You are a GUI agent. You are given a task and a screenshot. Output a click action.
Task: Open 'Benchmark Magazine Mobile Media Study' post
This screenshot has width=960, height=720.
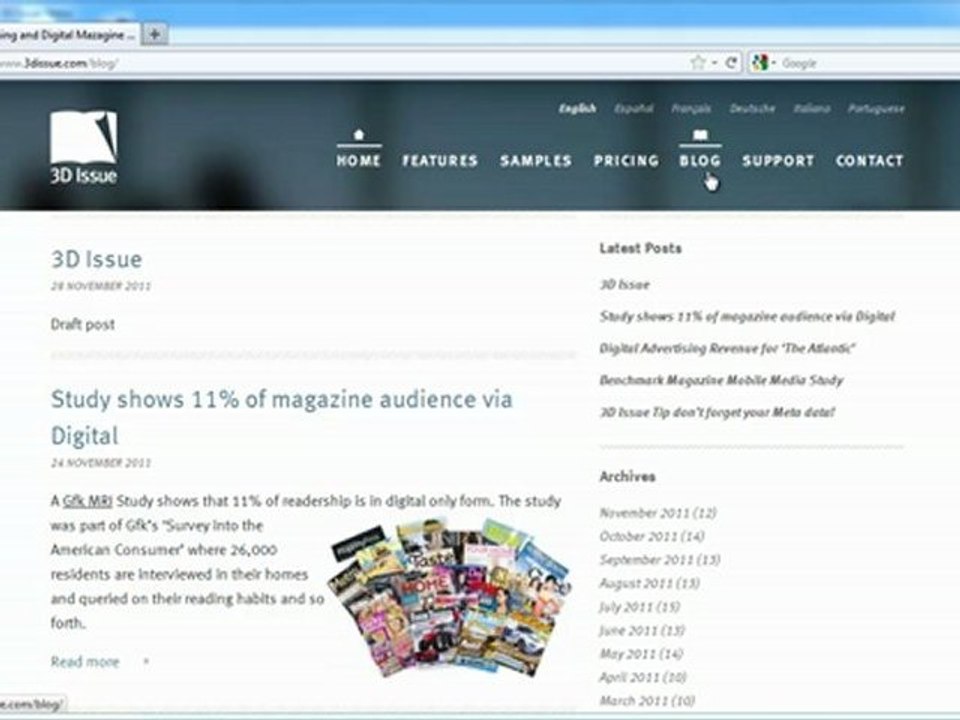pos(721,380)
